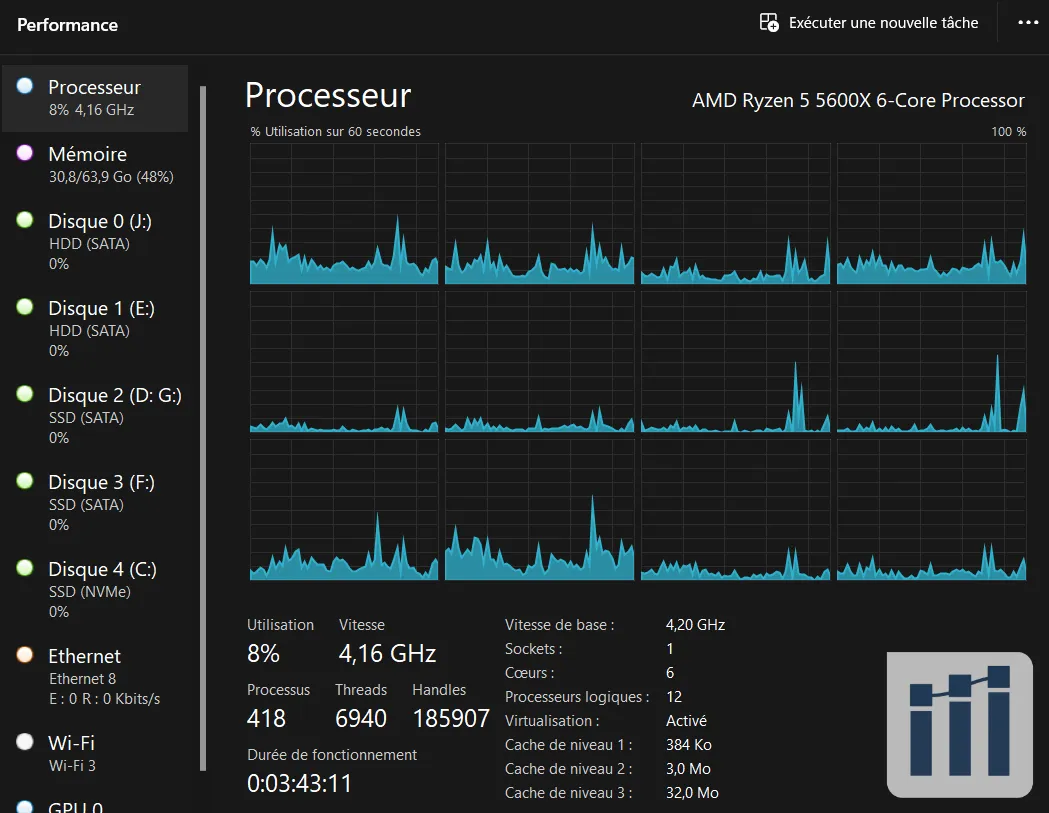Open the Mémoire performance view
1049x813 pixels.
click(88, 153)
